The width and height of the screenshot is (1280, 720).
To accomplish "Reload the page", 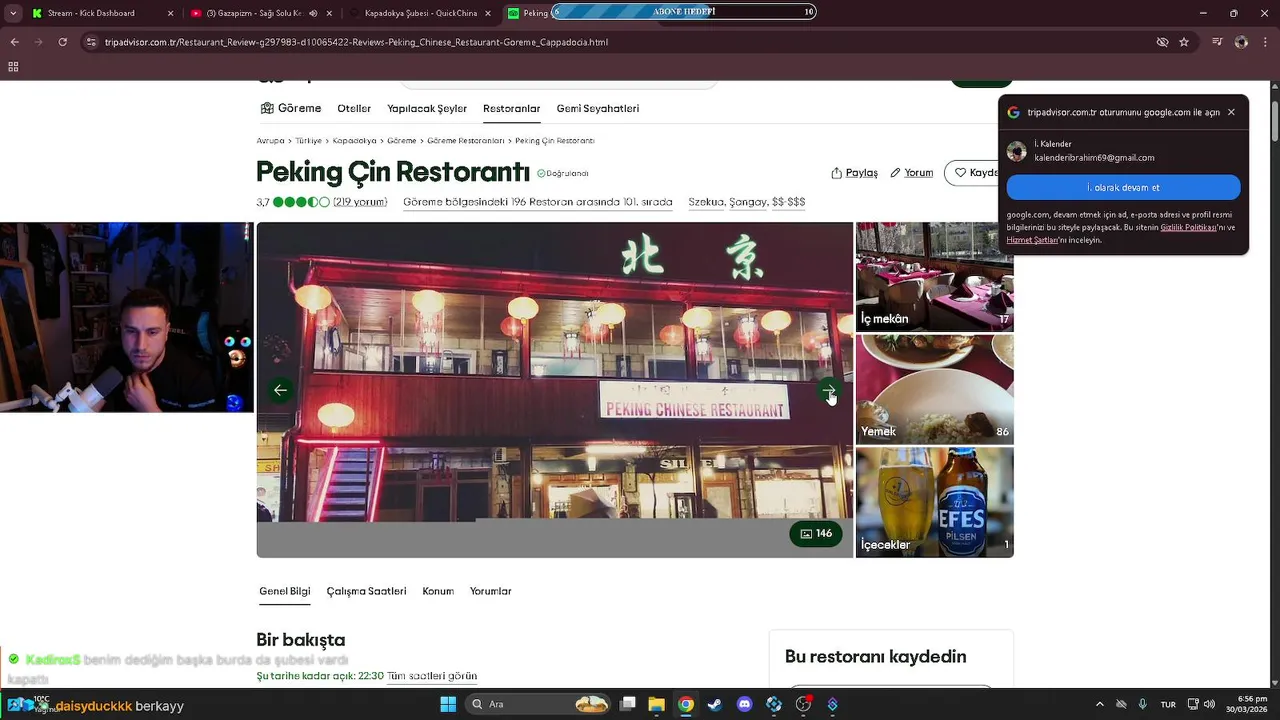I will (62, 42).
